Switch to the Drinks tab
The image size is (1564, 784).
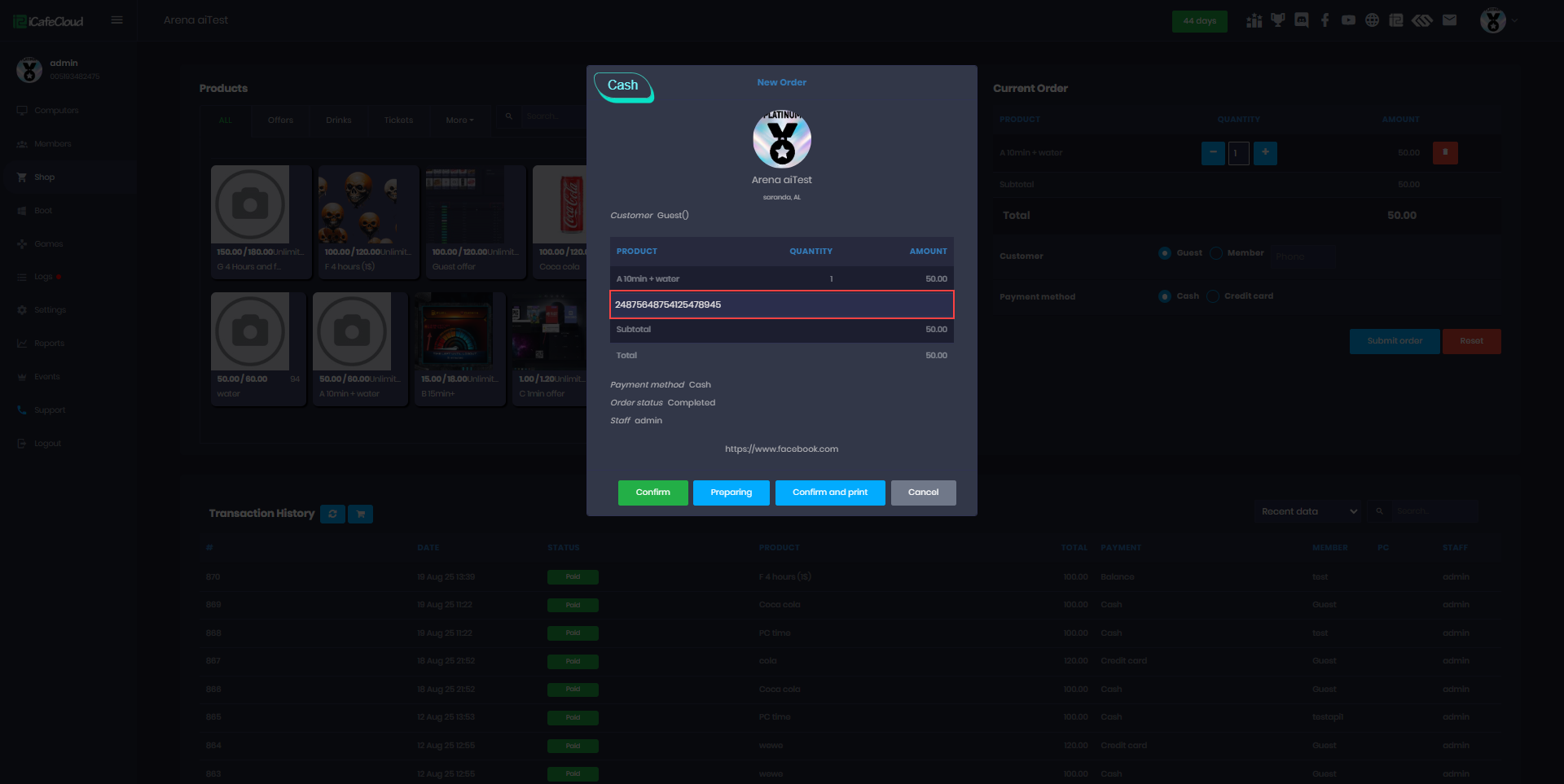(x=339, y=120)
